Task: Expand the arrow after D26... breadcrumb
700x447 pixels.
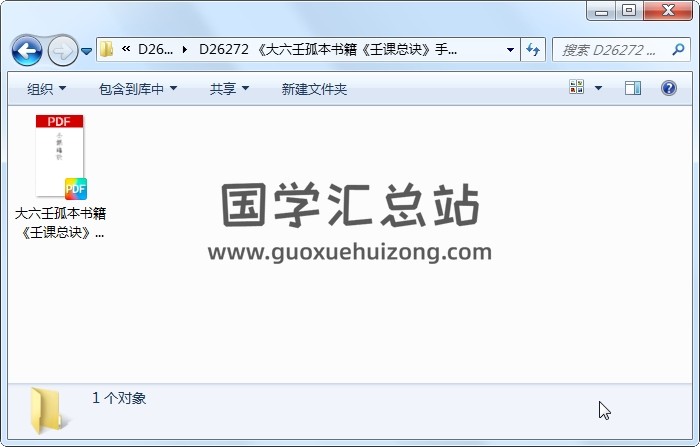Action: [185, 49]
